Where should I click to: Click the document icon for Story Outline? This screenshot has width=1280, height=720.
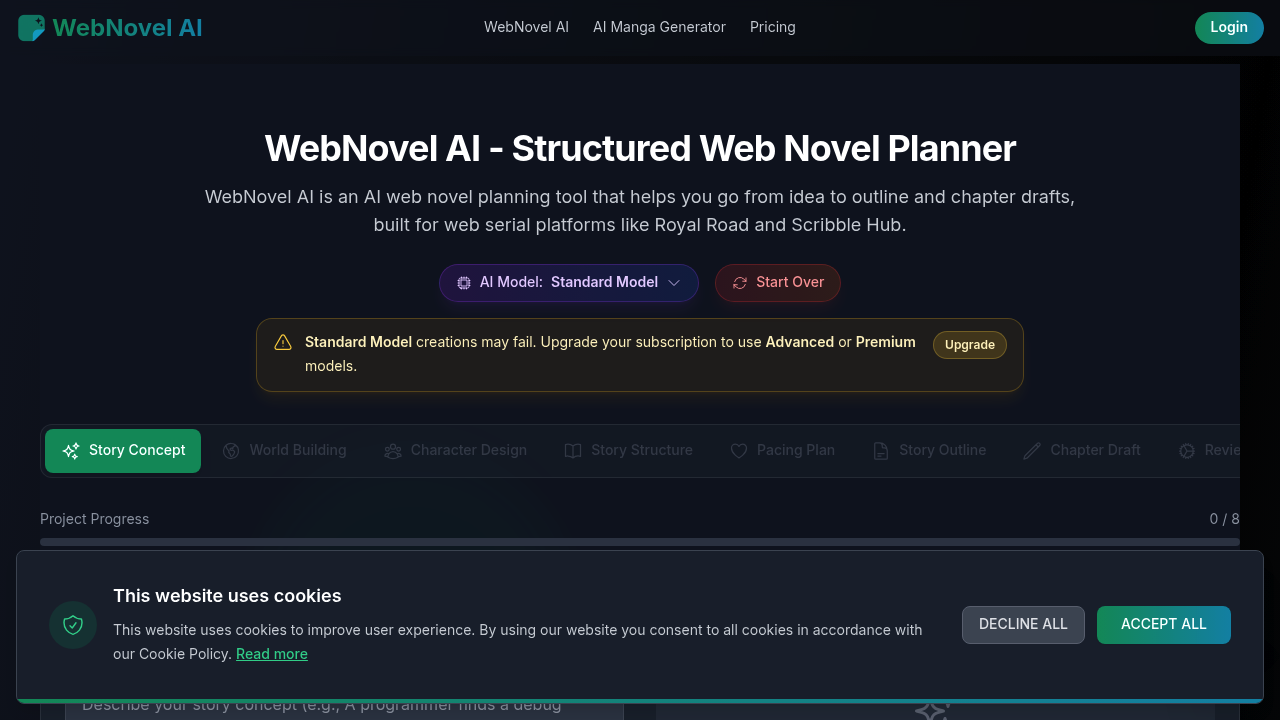coord(881,451)
